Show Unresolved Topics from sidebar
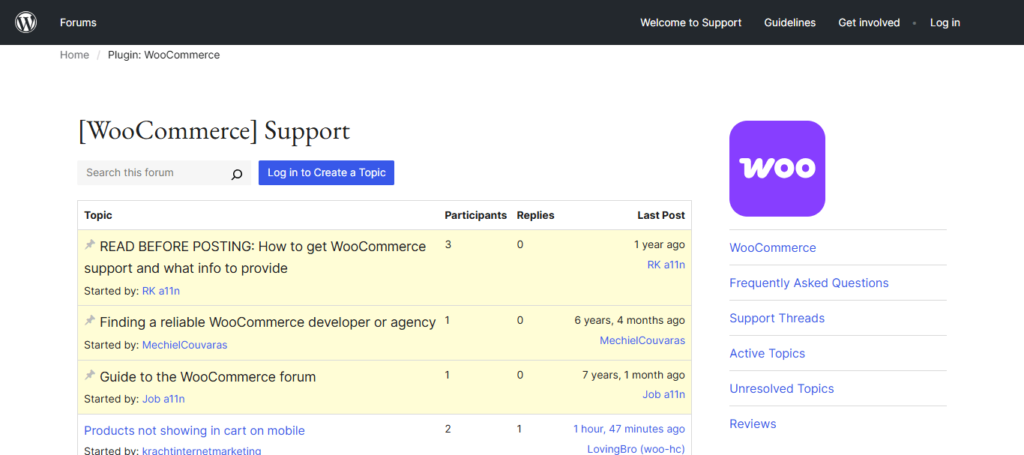 pos(781,388)
